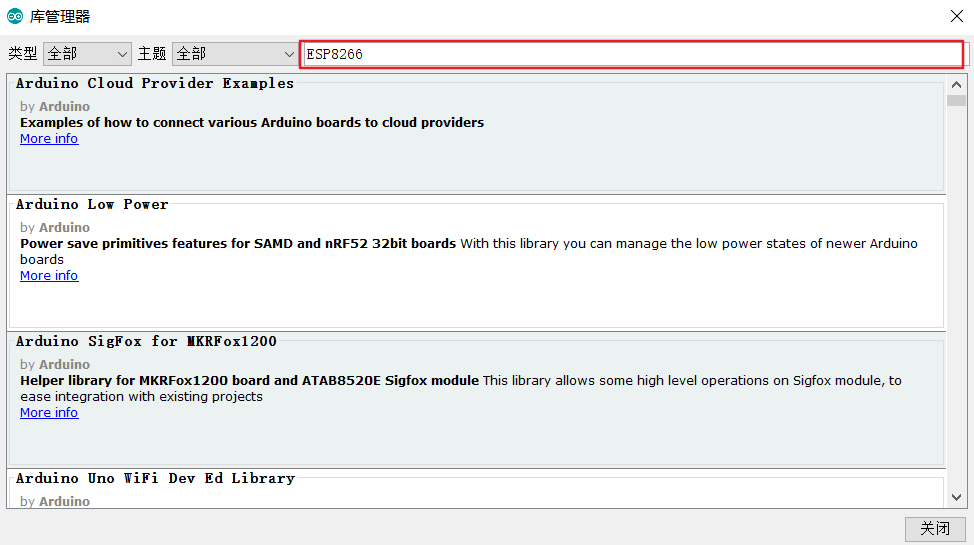Click the 类型 label

[x=23, y=54]
